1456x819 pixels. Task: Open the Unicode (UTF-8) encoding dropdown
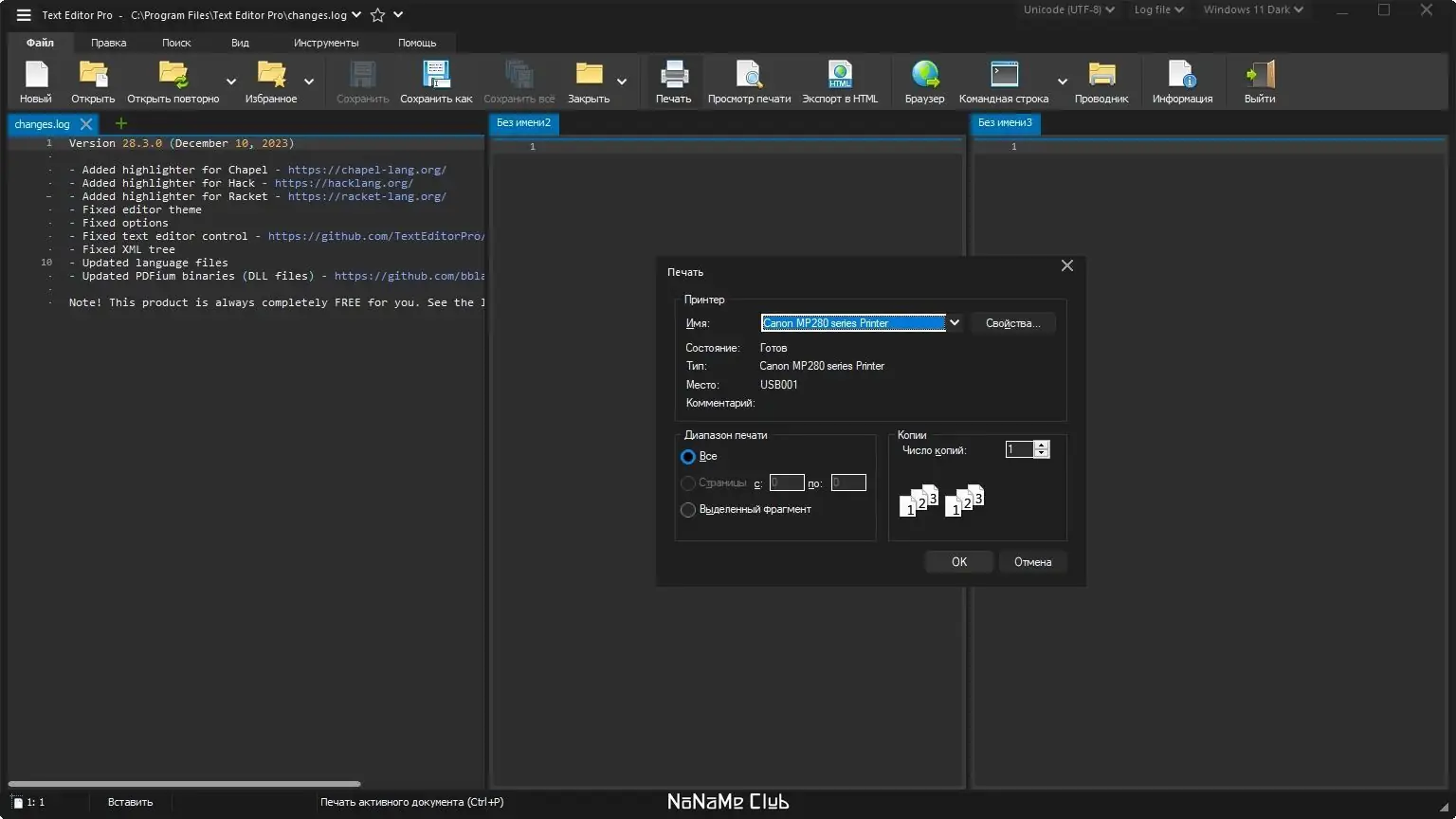tap(1069, 10)
